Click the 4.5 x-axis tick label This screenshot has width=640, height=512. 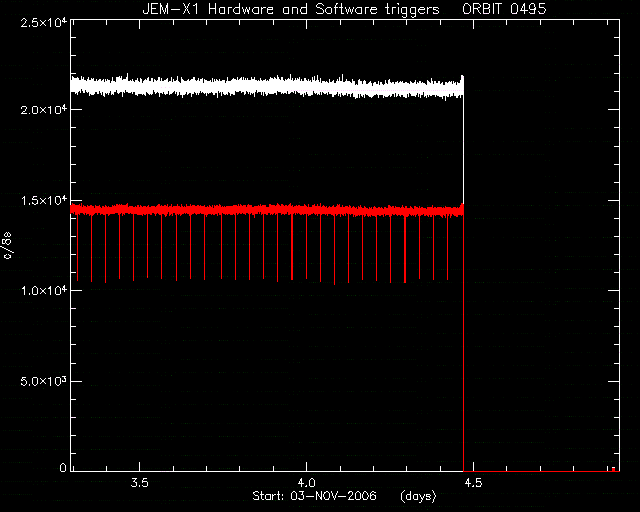tap(473, 483)
